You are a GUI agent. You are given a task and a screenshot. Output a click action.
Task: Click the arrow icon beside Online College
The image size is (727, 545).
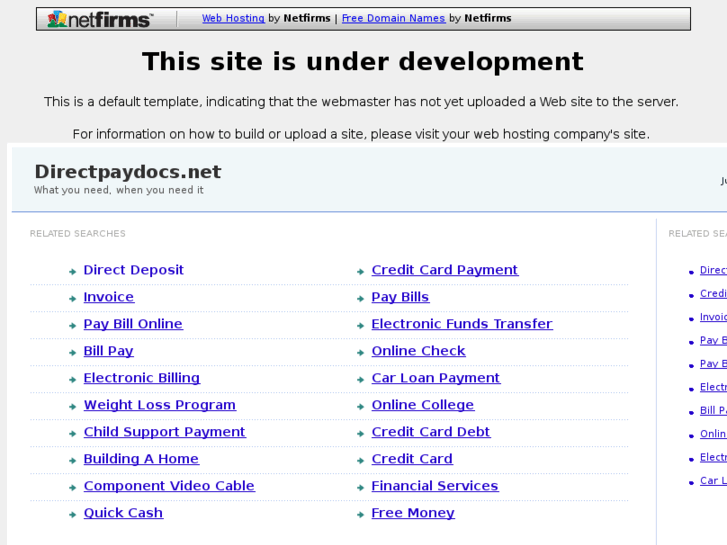coord(360,407)
